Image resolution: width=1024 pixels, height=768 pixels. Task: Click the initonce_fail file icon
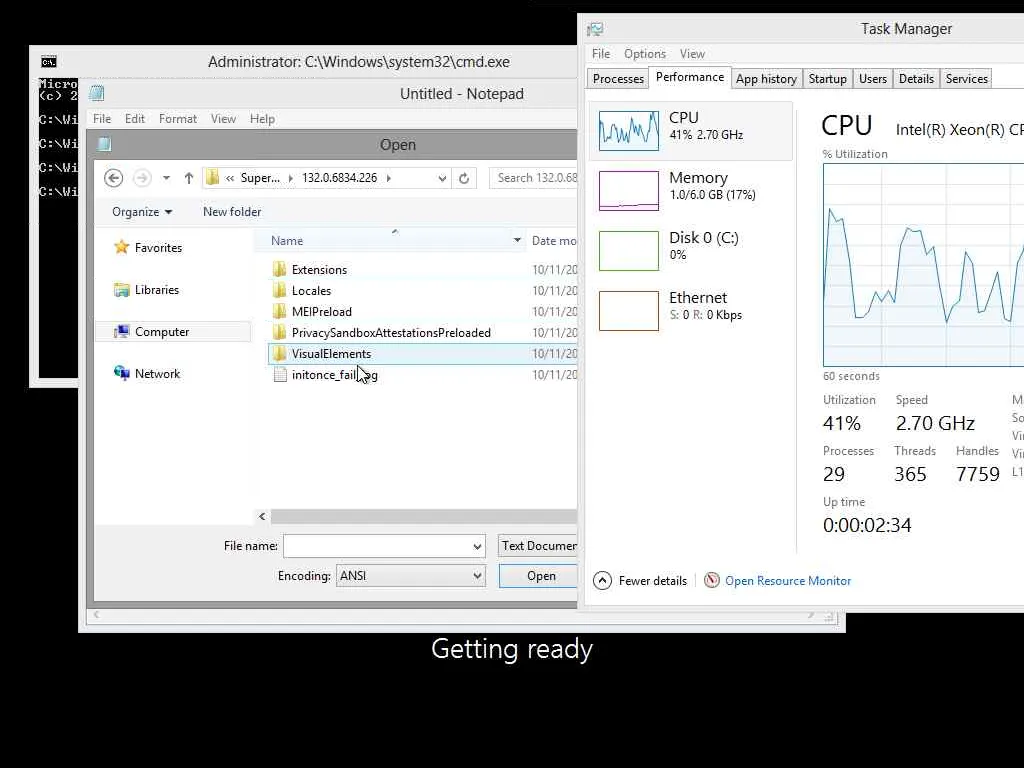click(280, 374)
